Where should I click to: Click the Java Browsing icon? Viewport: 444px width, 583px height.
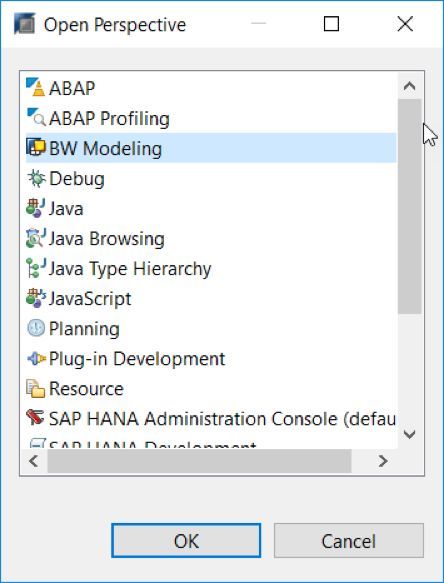click(36, 238)
